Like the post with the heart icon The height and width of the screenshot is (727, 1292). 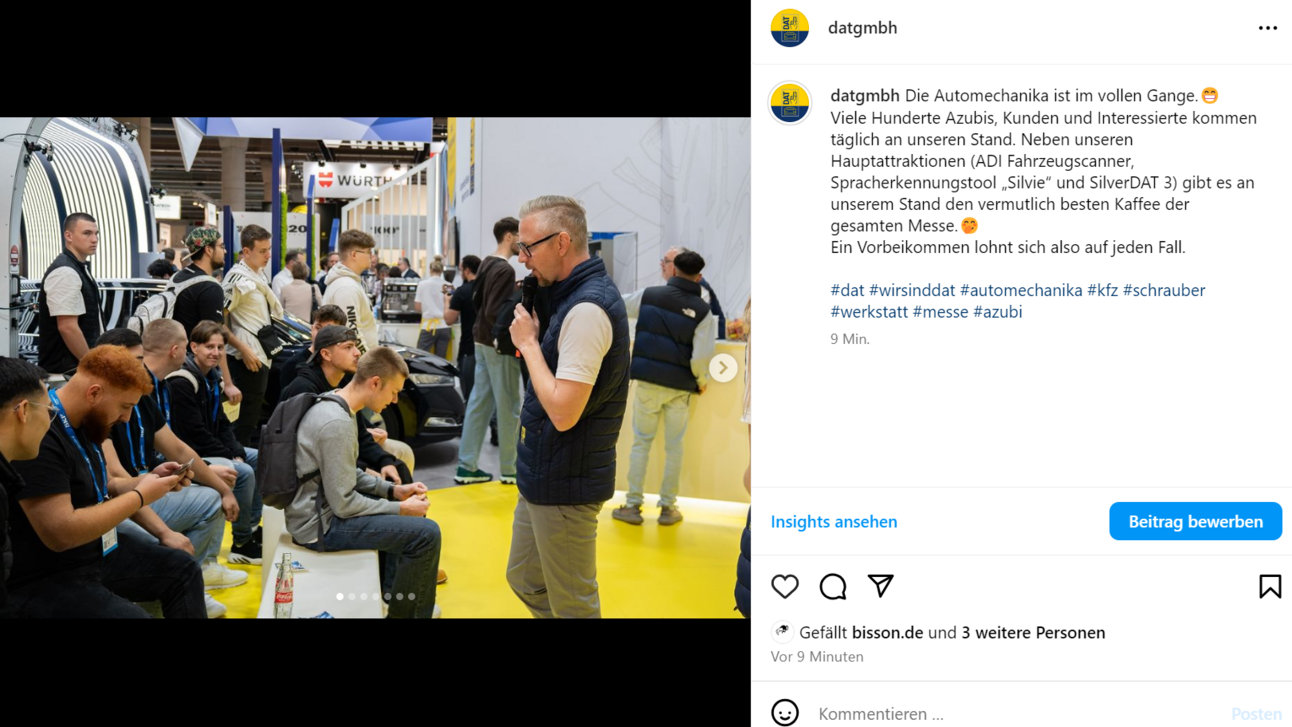coord(785,586)
